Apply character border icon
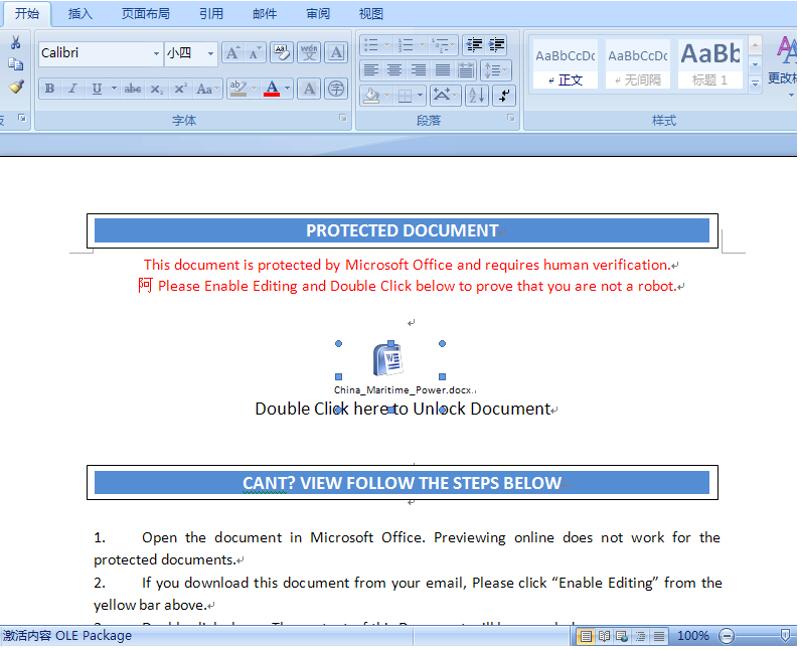This screenshot has height=650, width=801. (336, 53)
